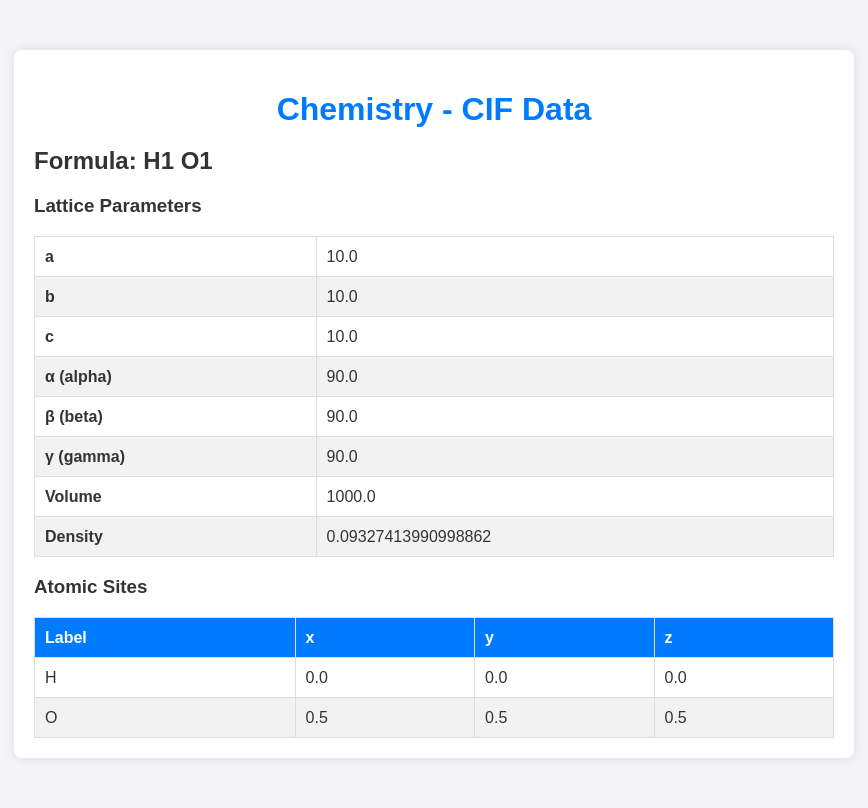
Task: Select the O atom label cell
Action: click(x=51, y=718)
